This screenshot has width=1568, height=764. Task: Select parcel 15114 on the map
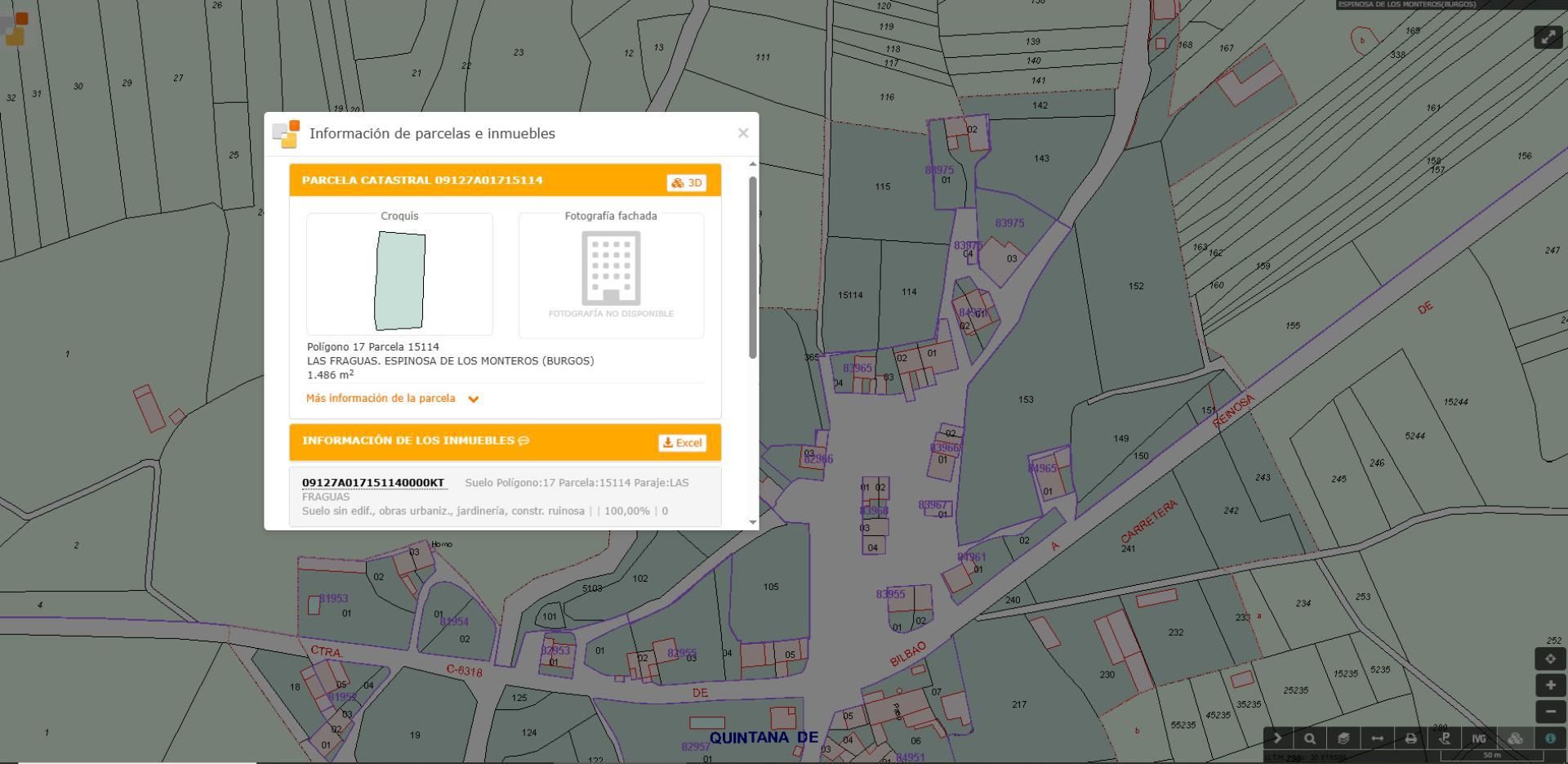coord(850,295)
